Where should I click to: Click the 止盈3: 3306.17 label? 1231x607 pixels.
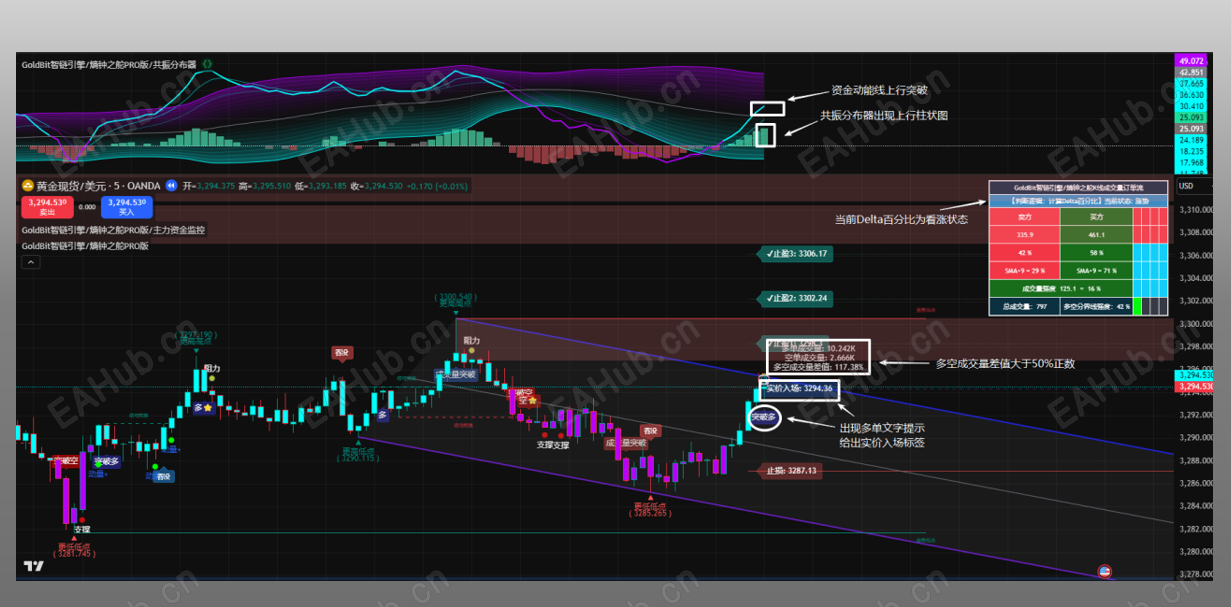tap(795, 254)
